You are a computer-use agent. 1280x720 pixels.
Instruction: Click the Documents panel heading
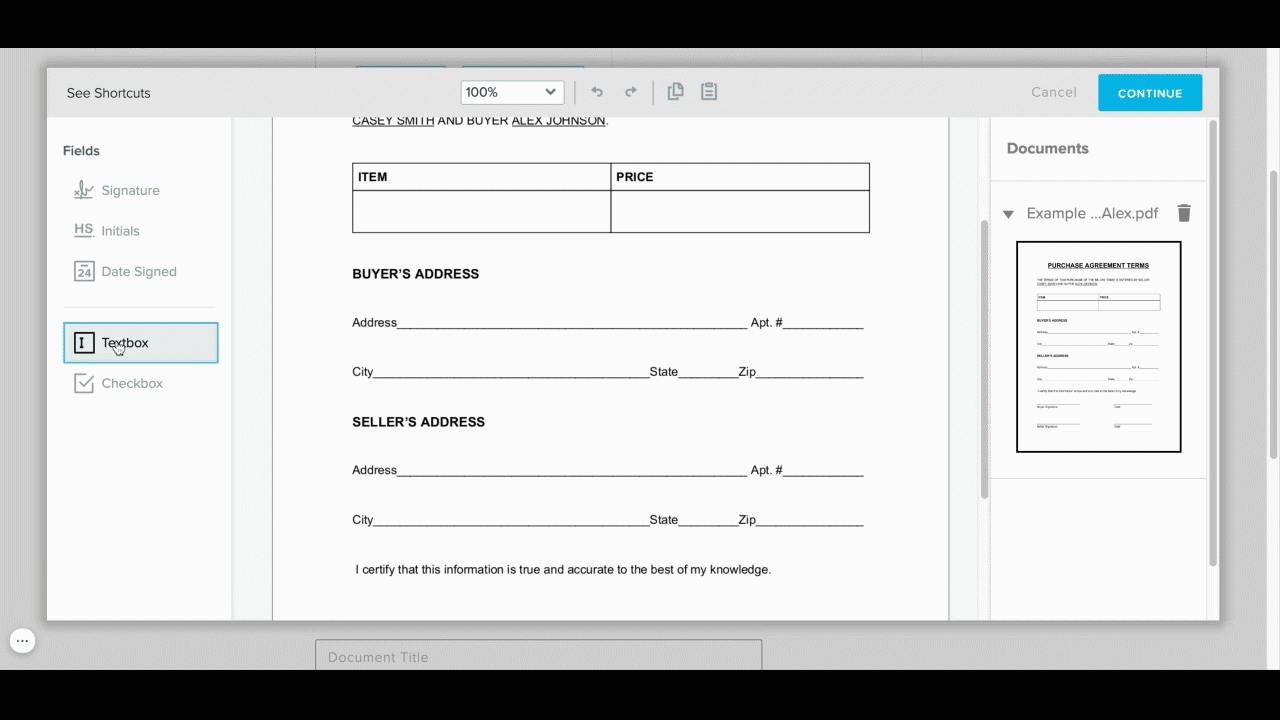(1047, 148)
